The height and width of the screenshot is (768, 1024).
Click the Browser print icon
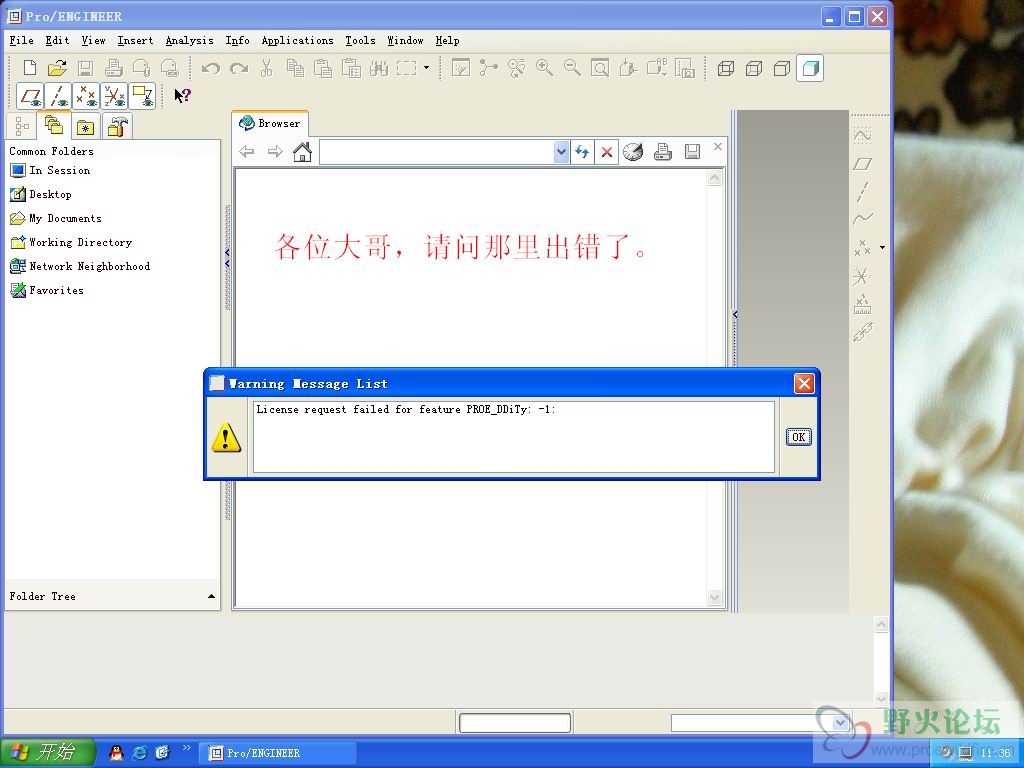pos(663,152)
